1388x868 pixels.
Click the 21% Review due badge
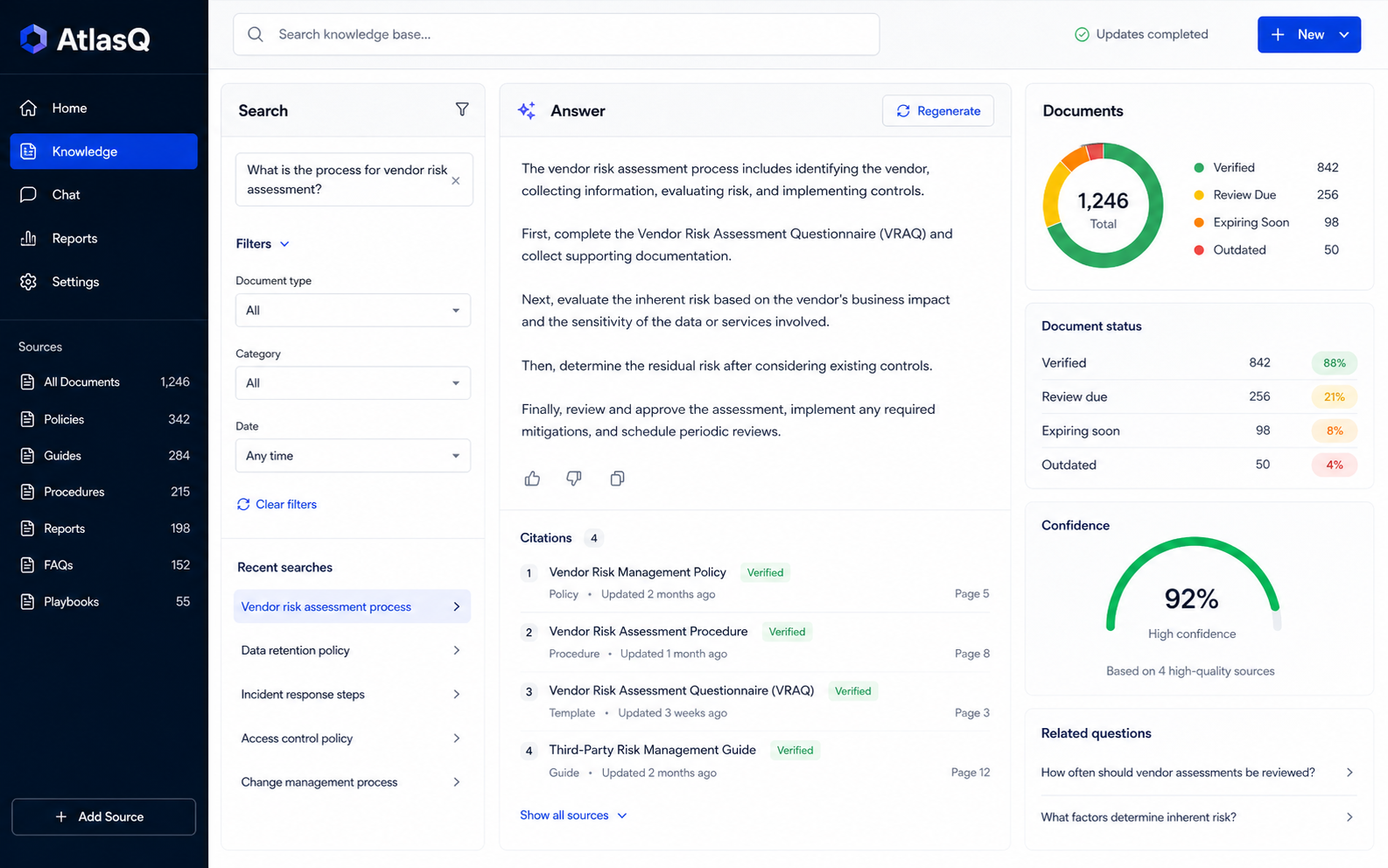(1335, 397)
